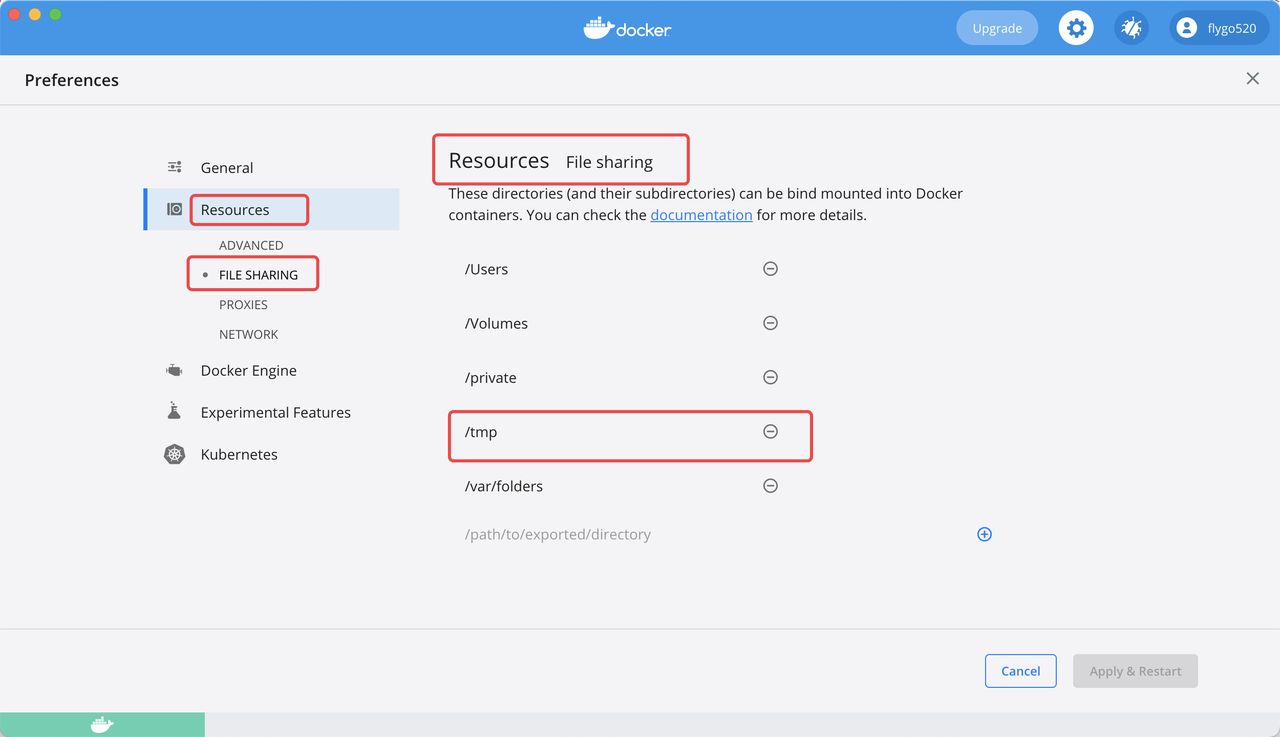This screenshot has height=737, width=1280.
Task: Click the Experimental Features flask icon
Action: pos(174,412)
